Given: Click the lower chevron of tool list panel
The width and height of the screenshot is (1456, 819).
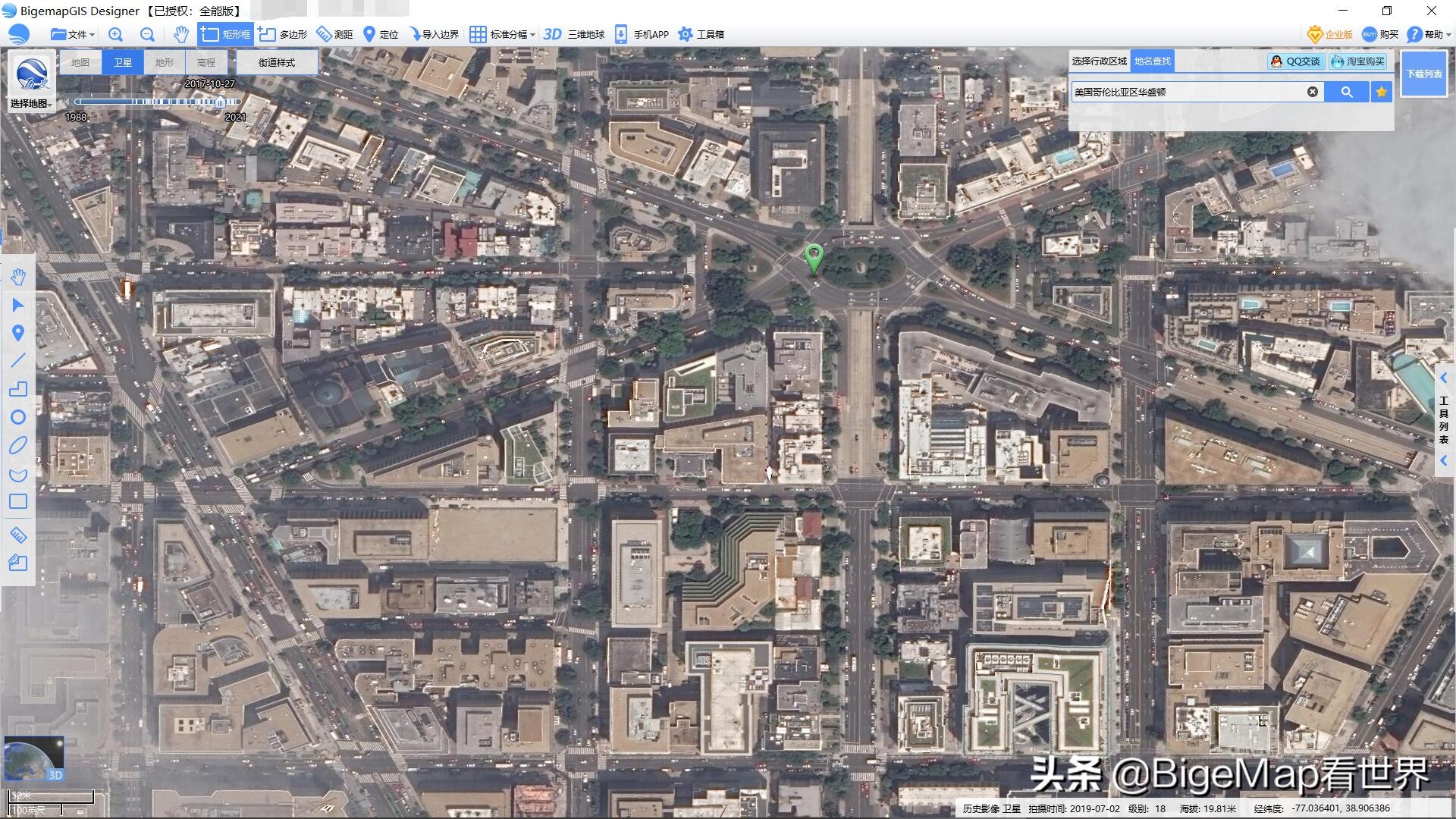Looking at the screenshot, I should (x=1444, y=460).
